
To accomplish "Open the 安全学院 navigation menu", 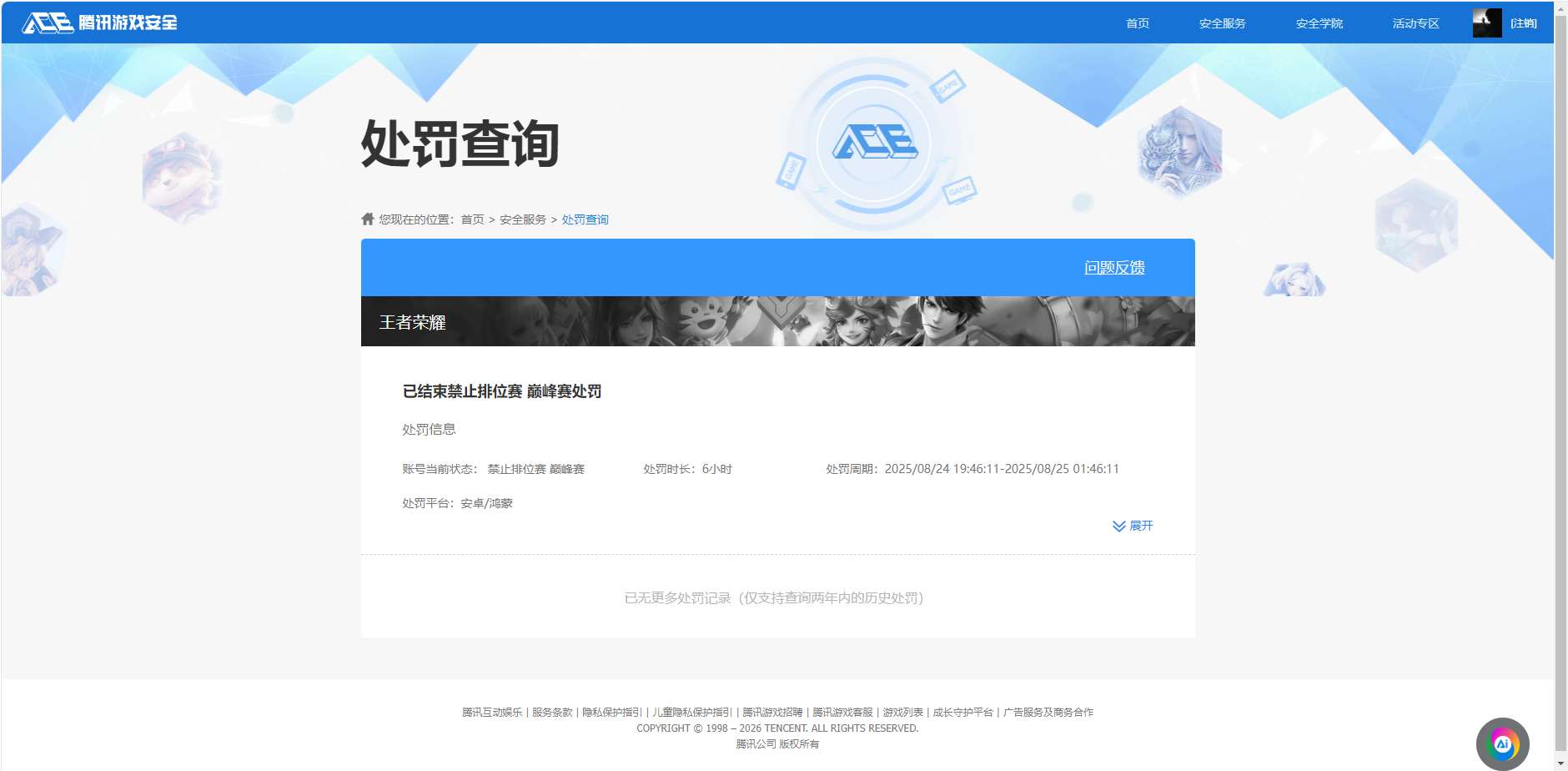I will click(x=1318, y=23).
